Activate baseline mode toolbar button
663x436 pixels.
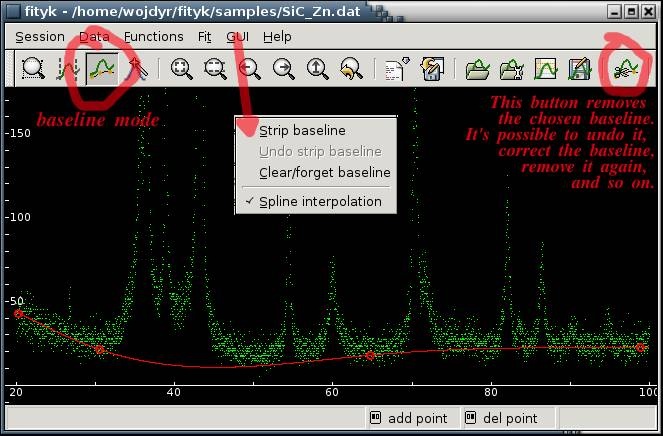(102, 69)
